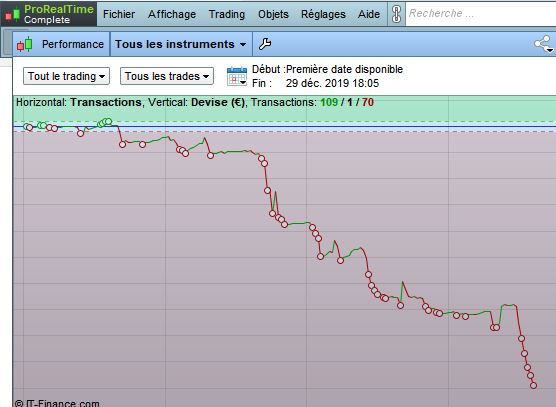This screenshot has height=407, width=556.
Task: Click the Vertical: Devise (€) label
Action: [x=196, y=102]
